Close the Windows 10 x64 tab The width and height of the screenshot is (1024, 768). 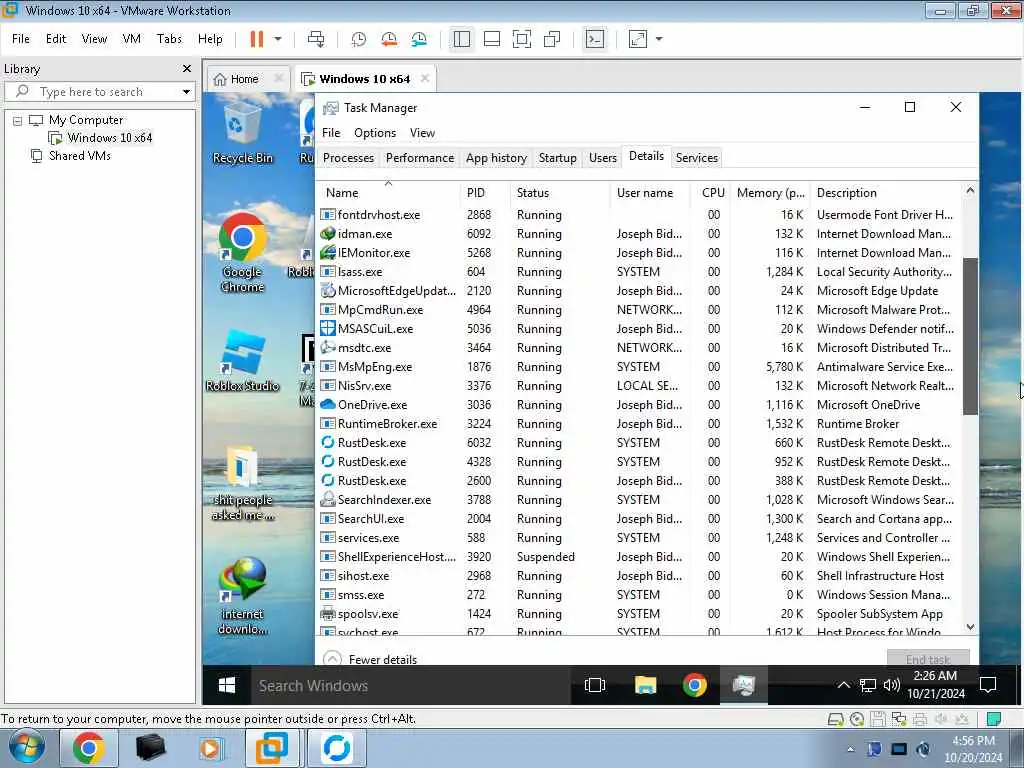tap(425, 78)
